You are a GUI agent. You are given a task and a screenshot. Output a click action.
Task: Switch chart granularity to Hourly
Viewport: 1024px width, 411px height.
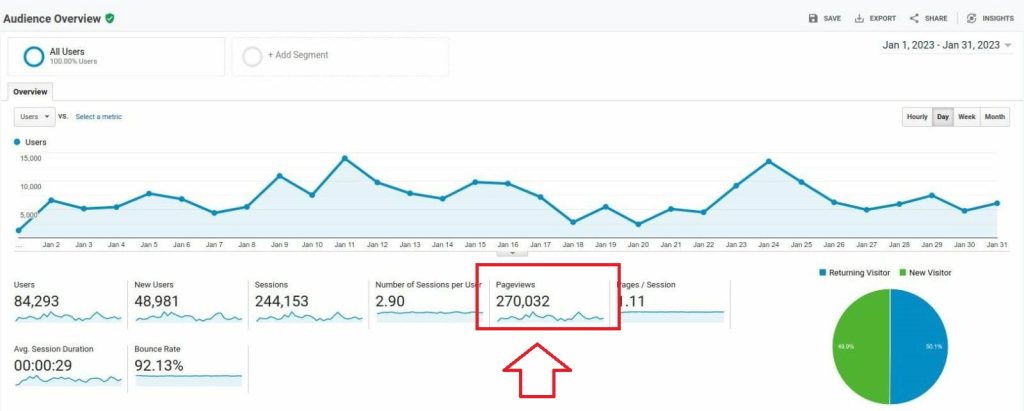point(916,117)
